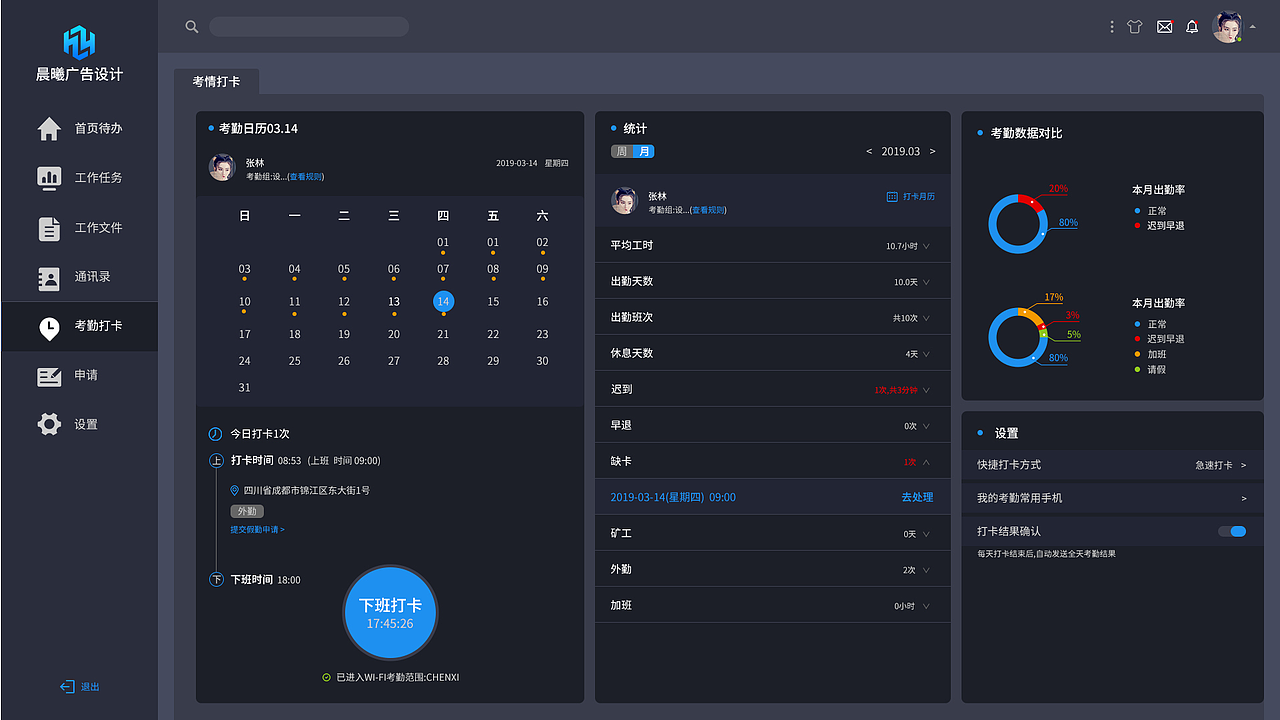Open the 工作任务 menu item
Screen dimensions: 1280x720
(79, 177)
